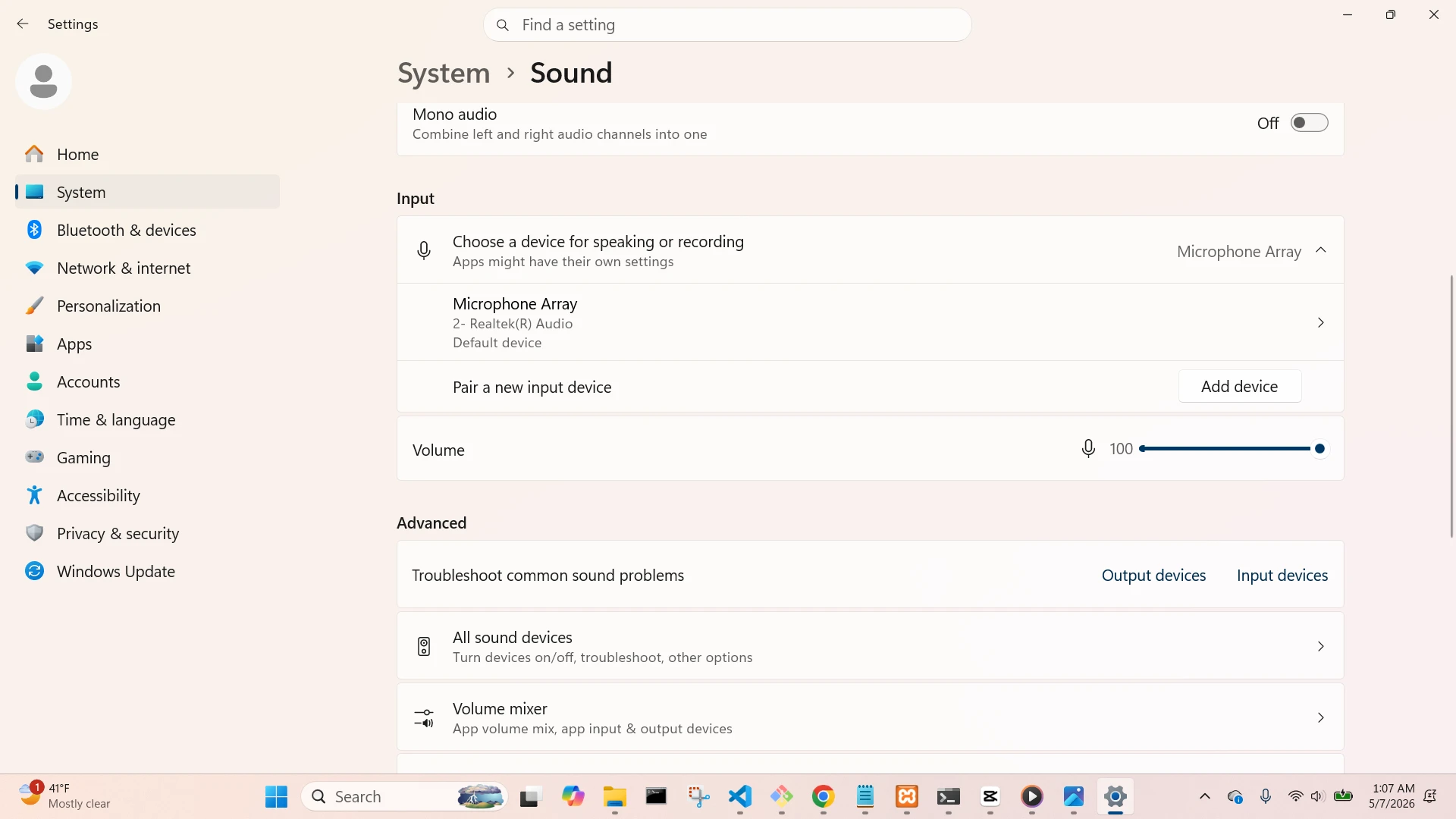This screenshot has height=819, width=1456.
Task: Open the Command Prompt taskbar icon
Action: point(656,796)
